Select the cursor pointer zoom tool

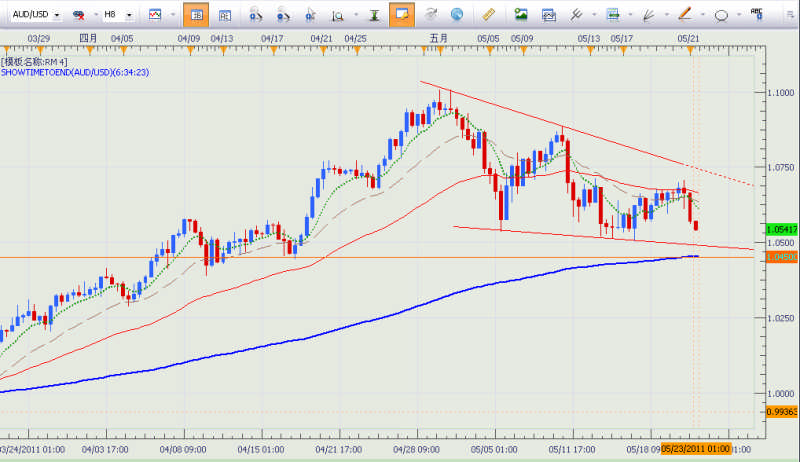pos(310,15)
